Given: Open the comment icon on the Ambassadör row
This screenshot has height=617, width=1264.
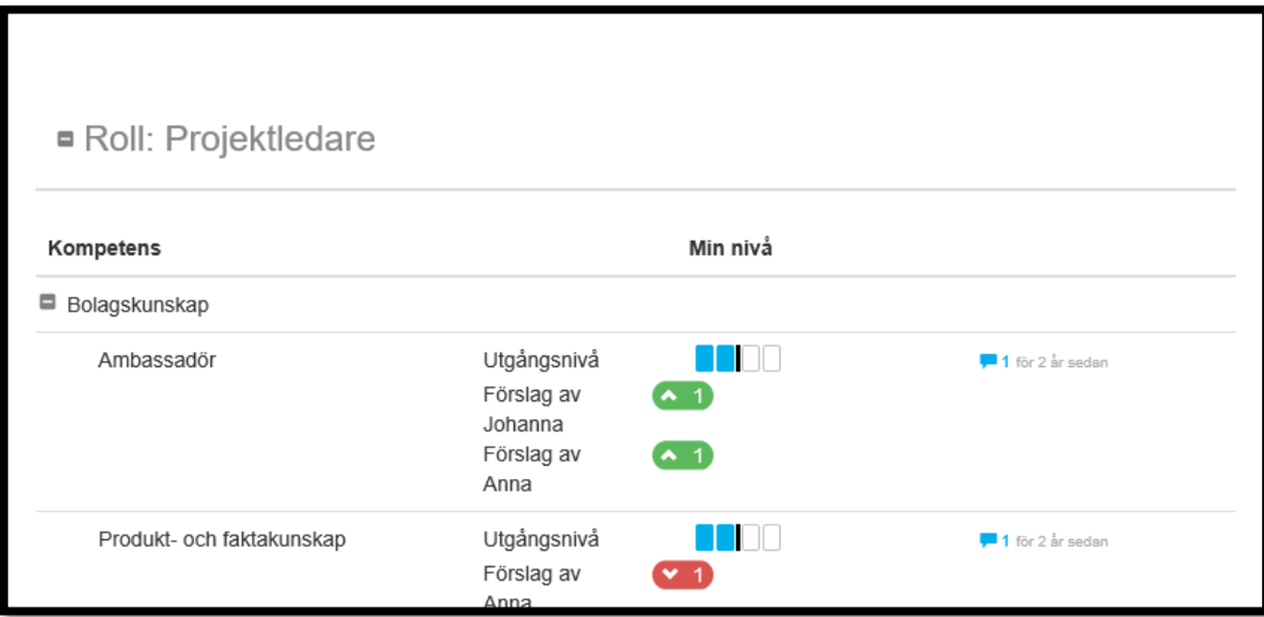Looking at the screenshot, I should [x=988, y=362].
